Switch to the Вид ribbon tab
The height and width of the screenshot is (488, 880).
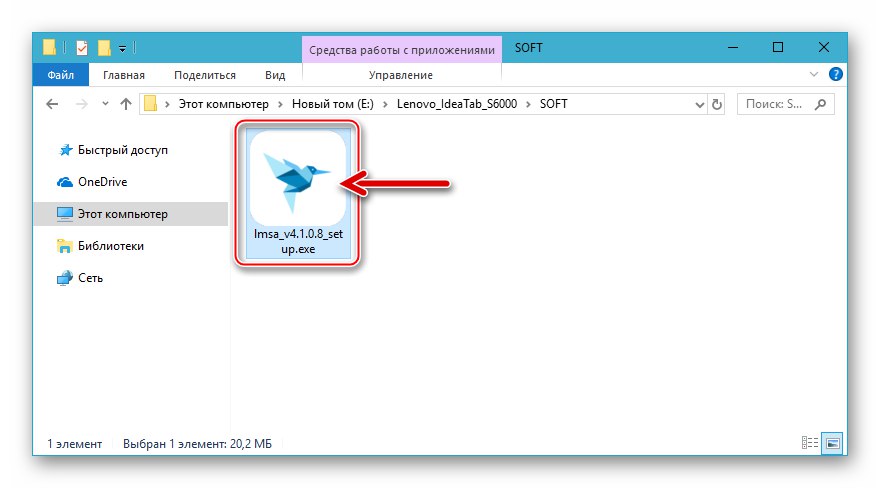coord(275,75)
